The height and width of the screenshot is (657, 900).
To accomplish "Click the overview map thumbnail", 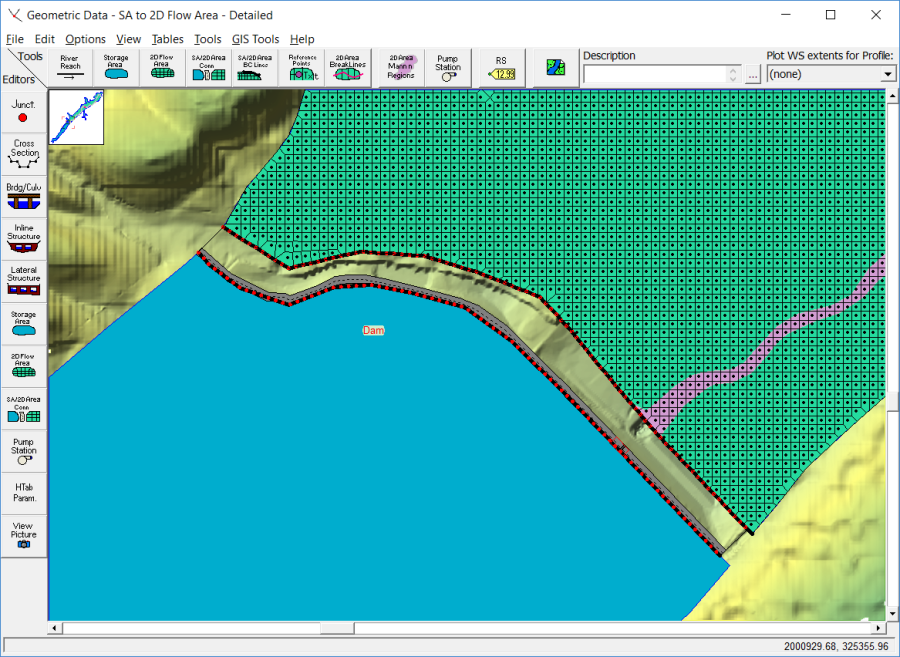I will (x=76, y=116).
